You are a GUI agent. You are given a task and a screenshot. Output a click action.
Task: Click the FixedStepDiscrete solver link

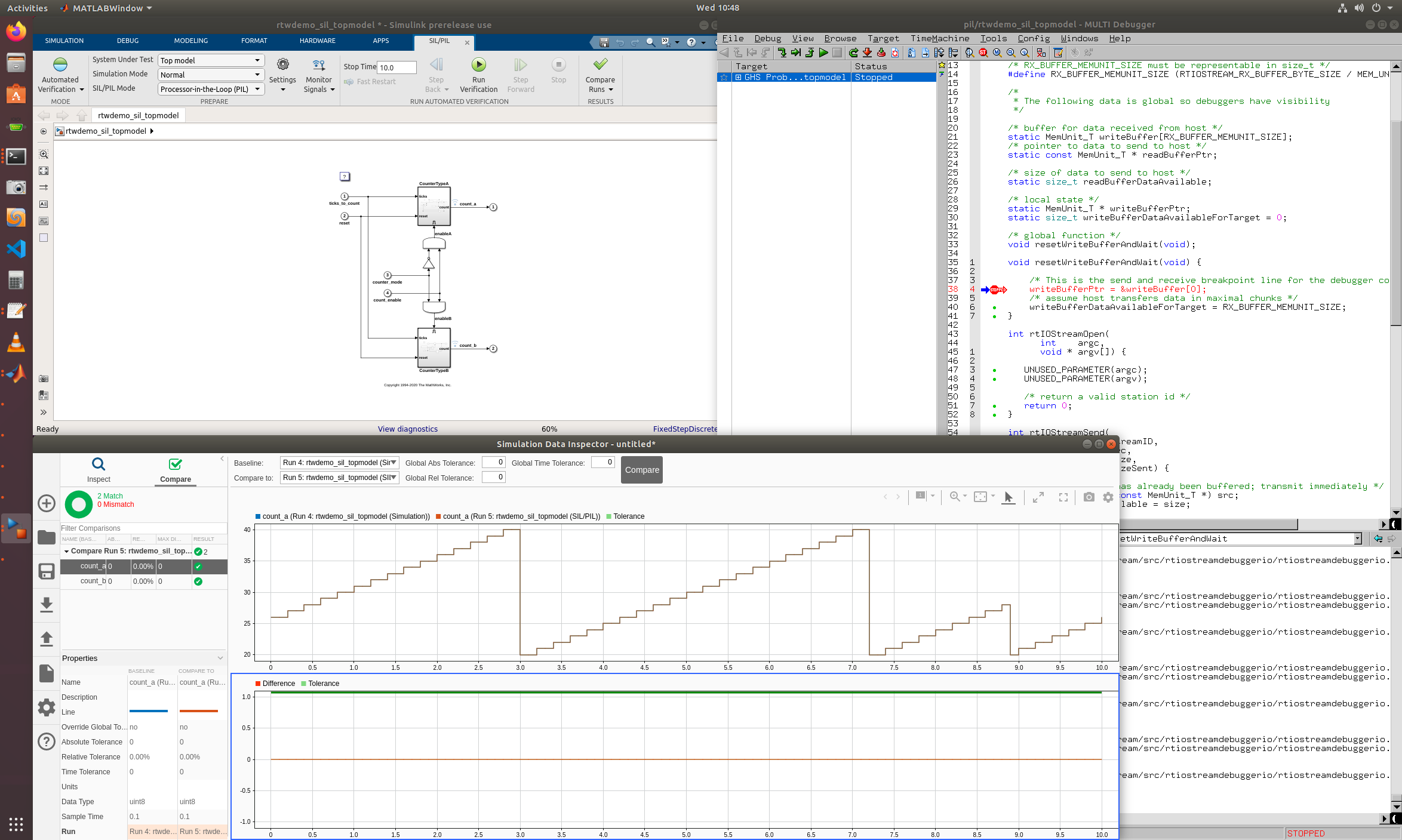coord(685,429)
